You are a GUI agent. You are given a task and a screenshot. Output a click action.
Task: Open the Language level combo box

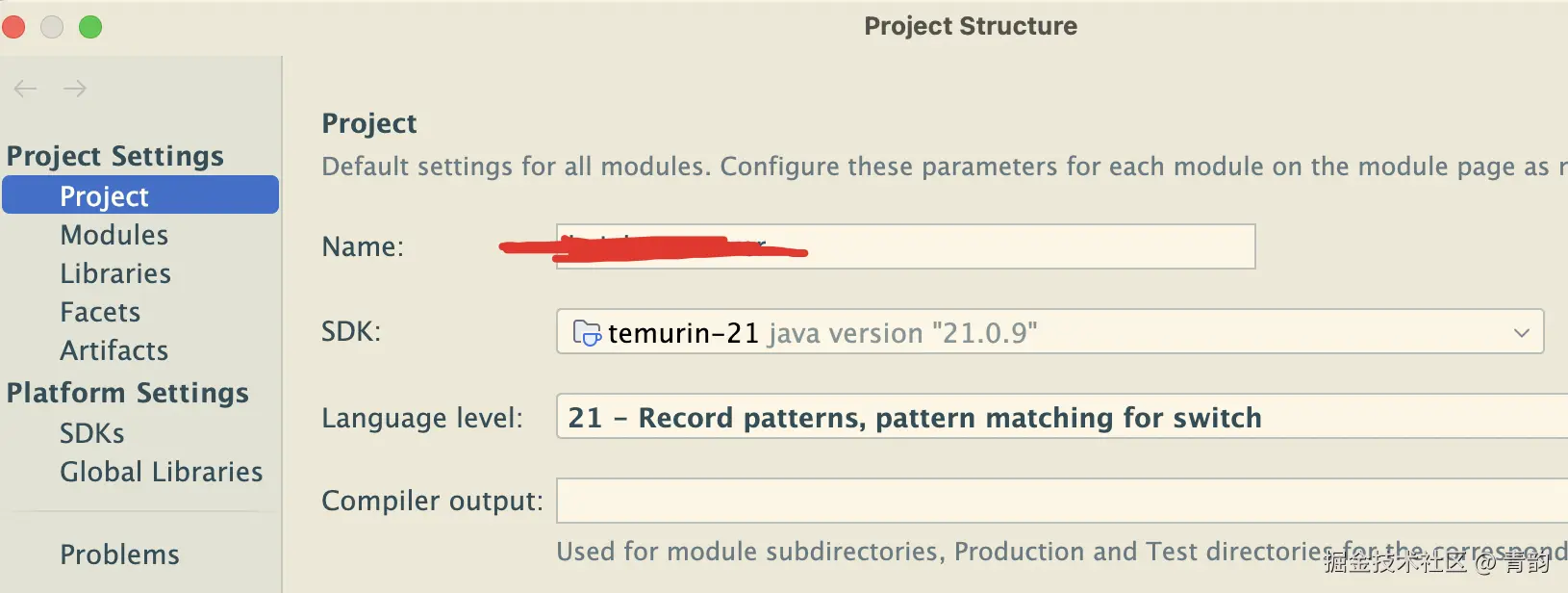click(1058, 418)
